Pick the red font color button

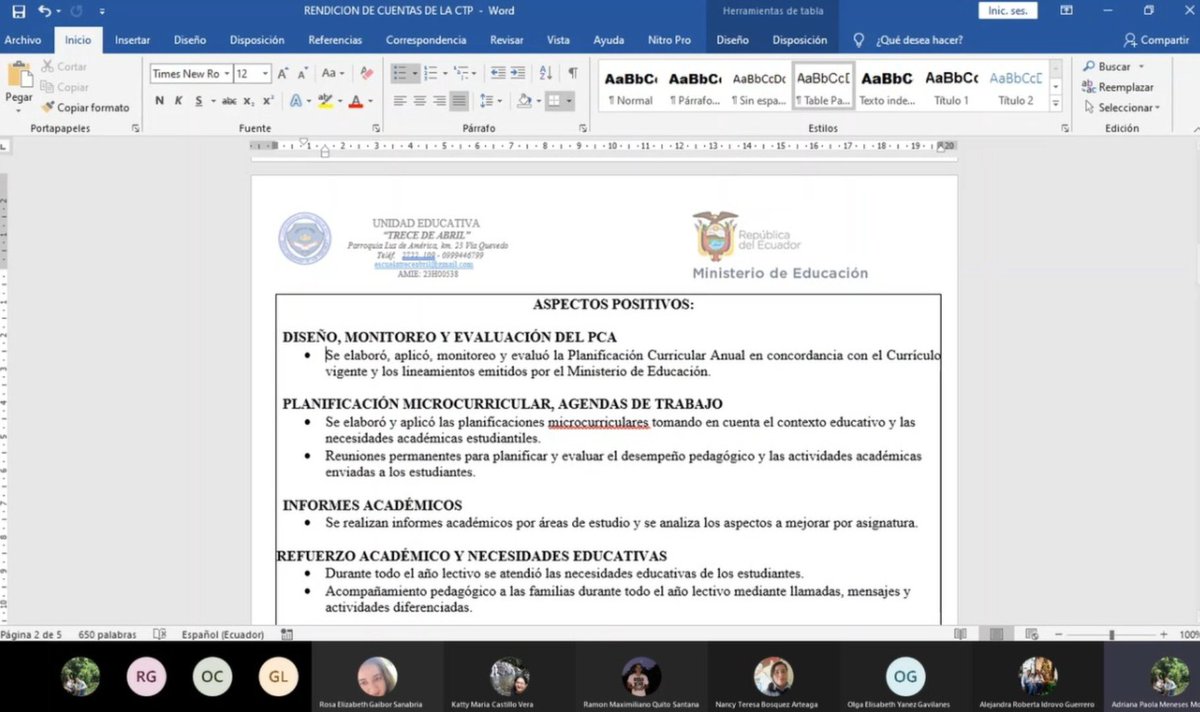click(x=355, y=101)
